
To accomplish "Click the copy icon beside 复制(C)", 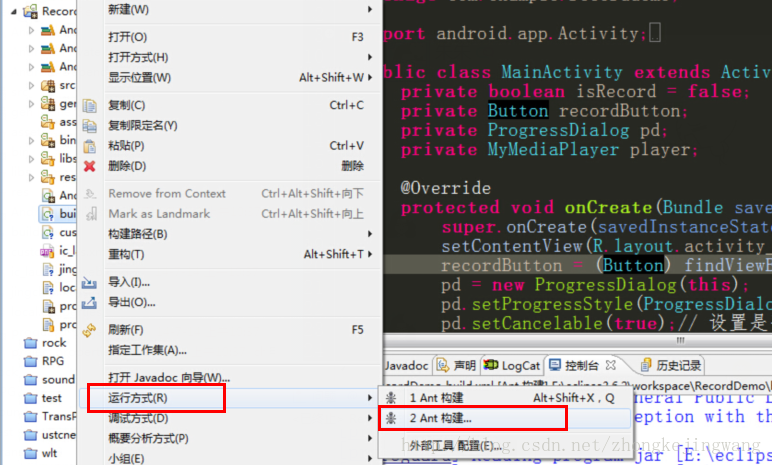I will tap(90, 105).
